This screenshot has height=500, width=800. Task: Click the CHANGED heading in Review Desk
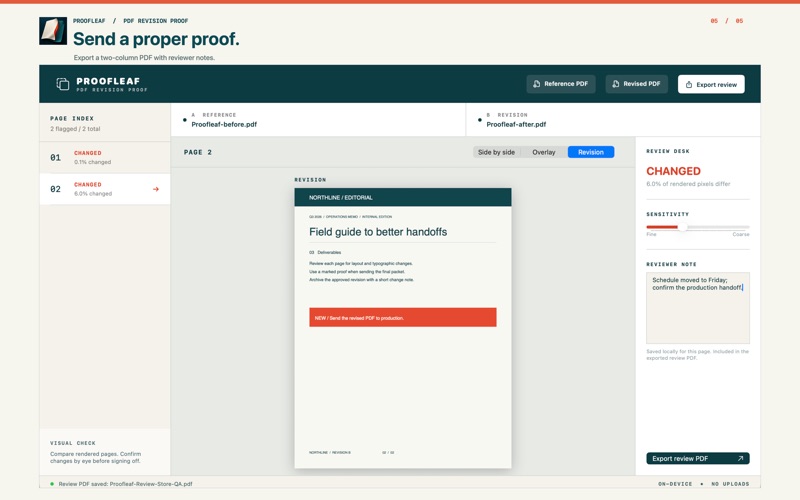[673, 171]
